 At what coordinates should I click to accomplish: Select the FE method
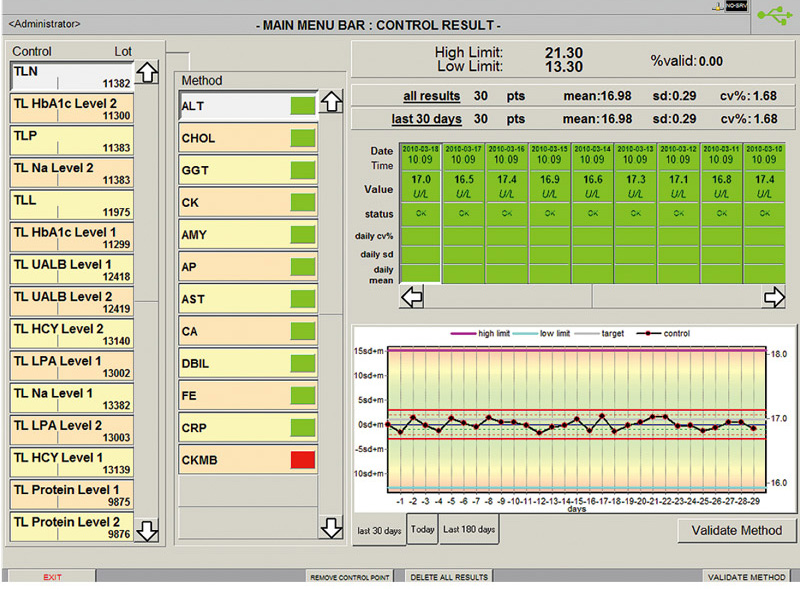click(x=248, y=395)
